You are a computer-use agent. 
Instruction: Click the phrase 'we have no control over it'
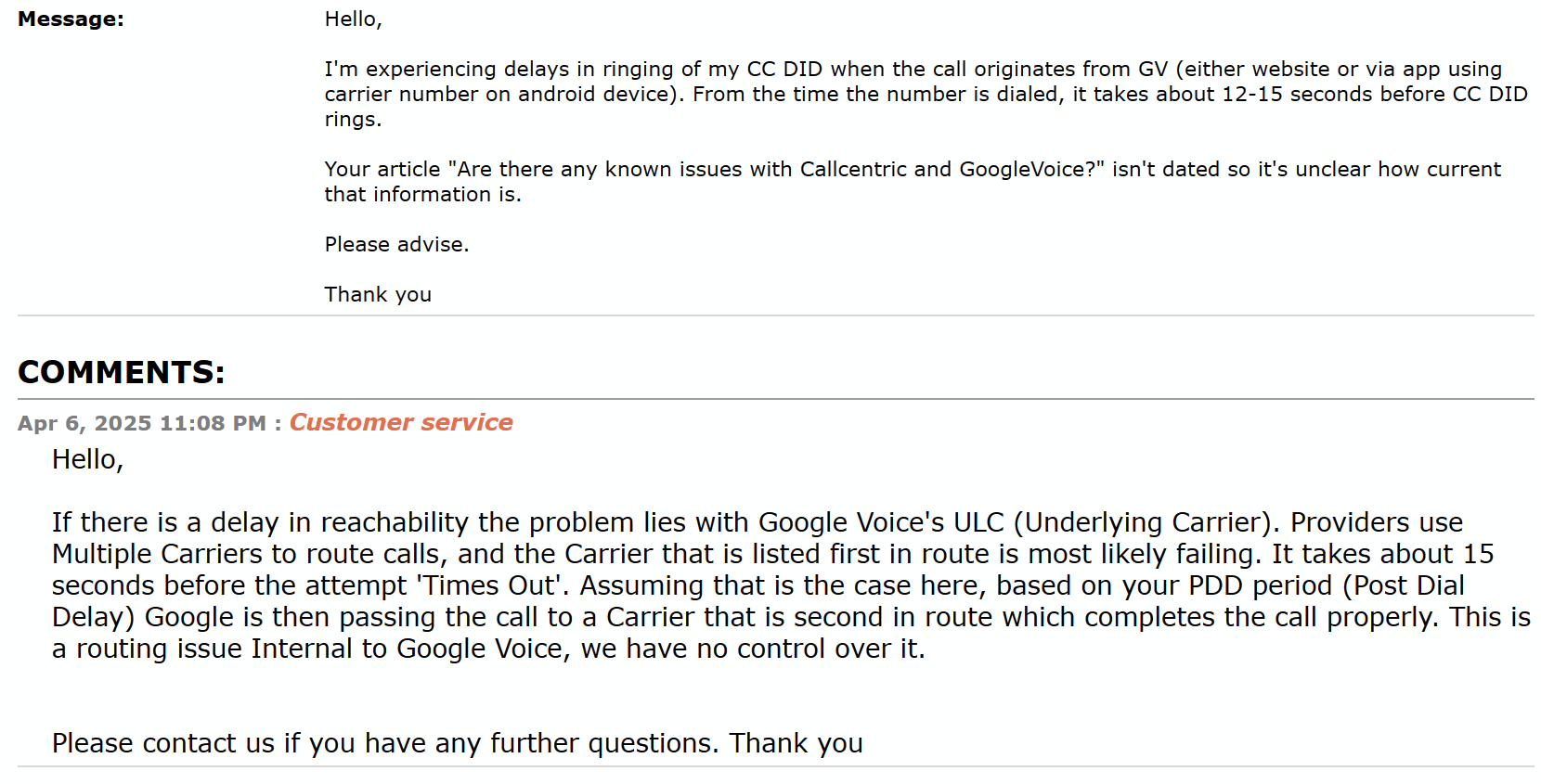(x=750, y=649)
